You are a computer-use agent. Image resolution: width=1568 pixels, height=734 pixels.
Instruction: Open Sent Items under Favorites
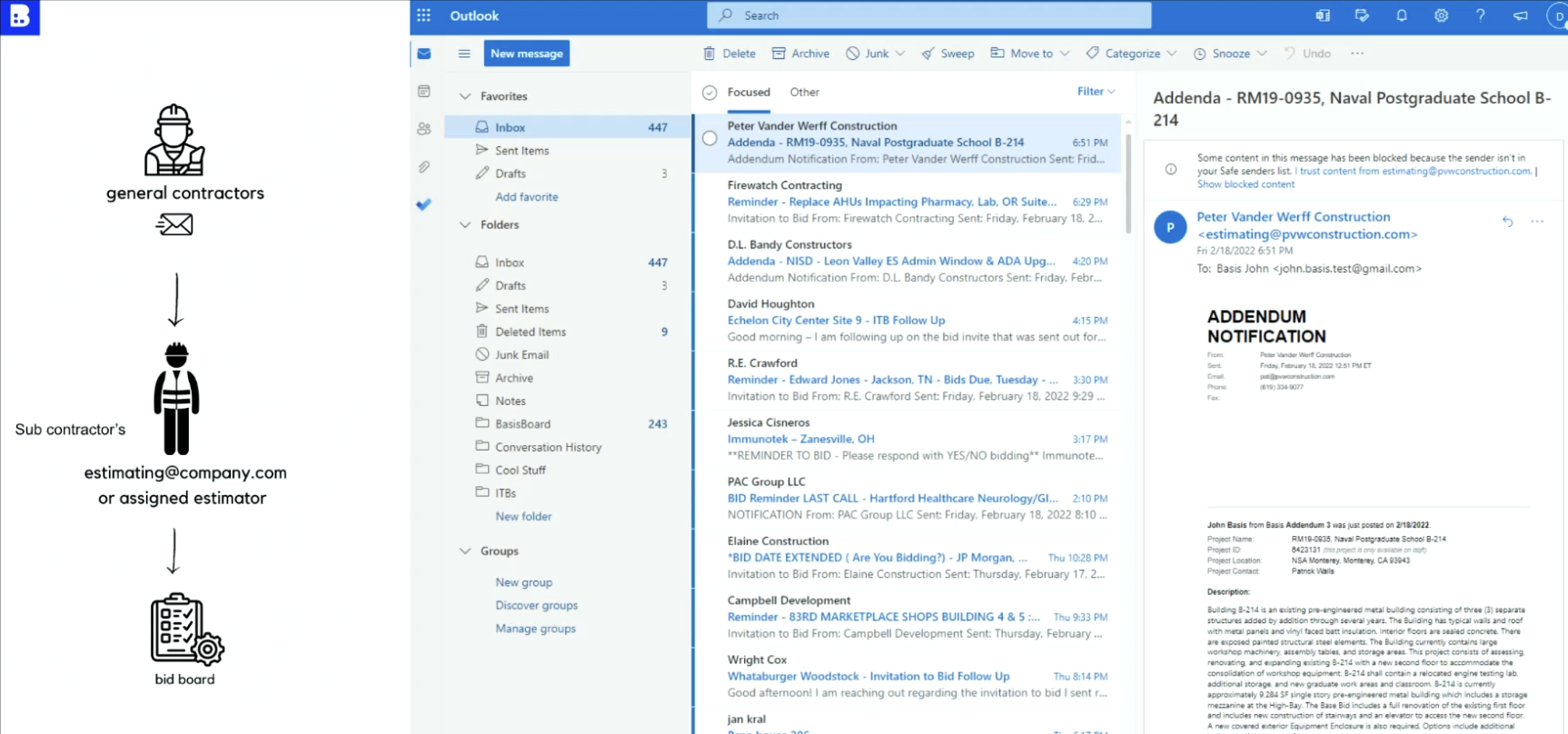[568, 151]
